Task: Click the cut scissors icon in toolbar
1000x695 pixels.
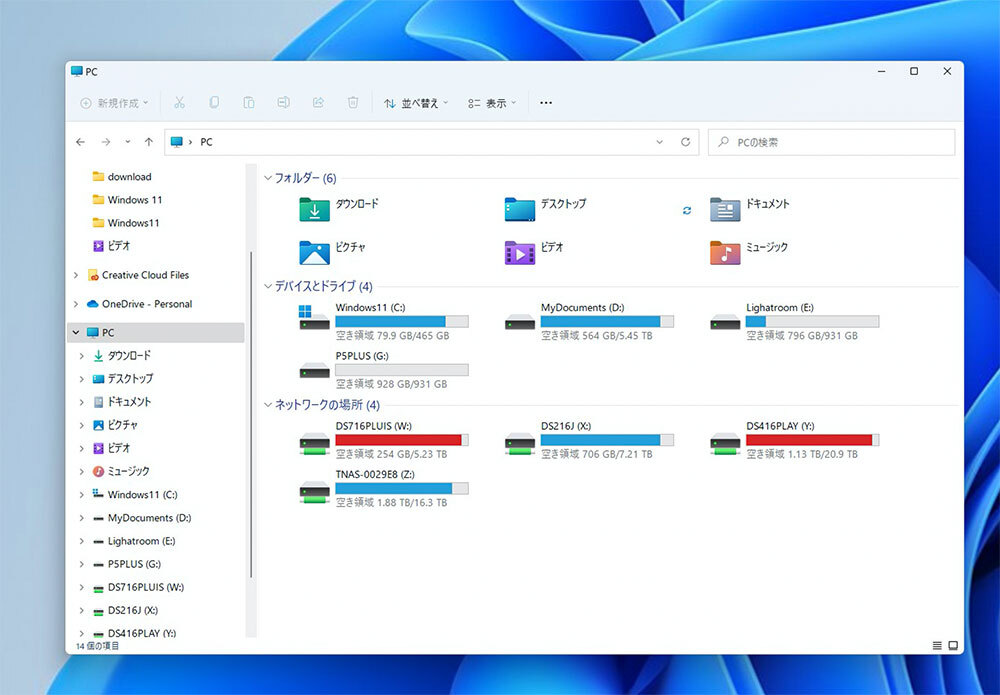Action: (179, 102)
